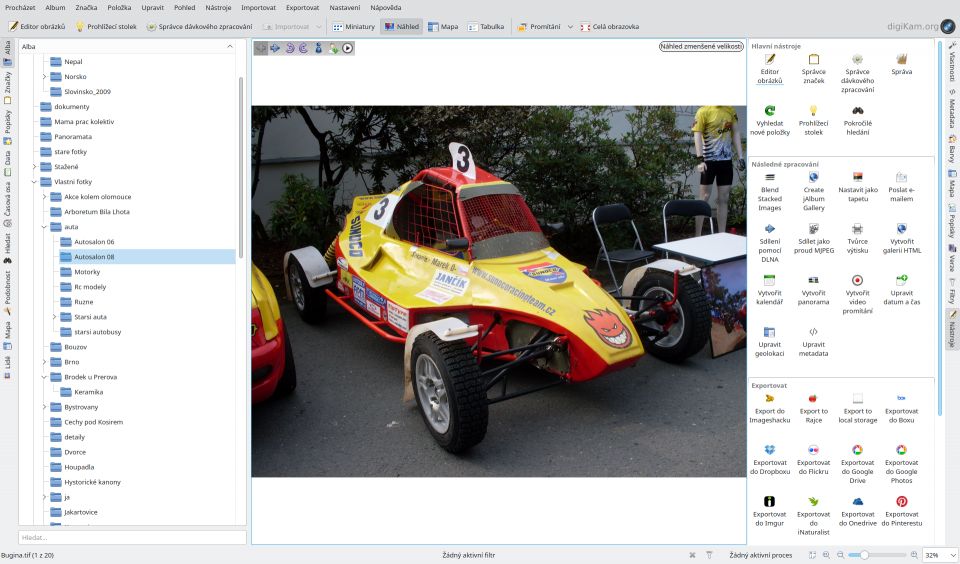This screenshot has height=564, width=960.
Task: Click Exportovat do Pinterestu
Action: point(901,511)
